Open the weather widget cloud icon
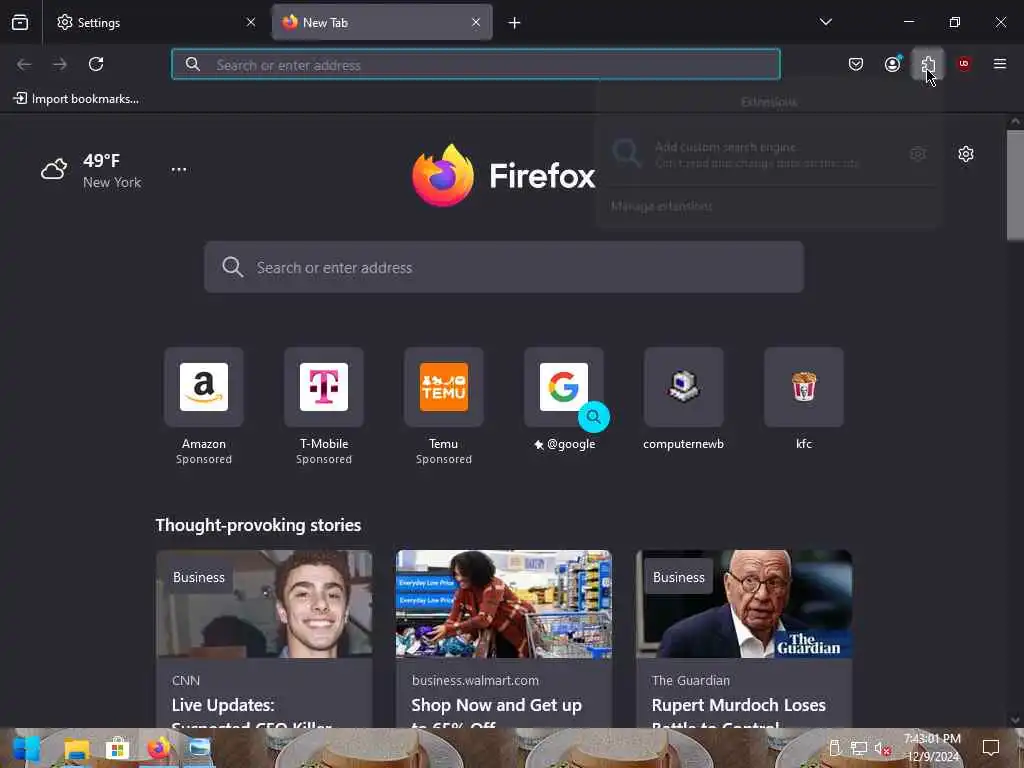Screen dimensions: 1024x768 54,169
